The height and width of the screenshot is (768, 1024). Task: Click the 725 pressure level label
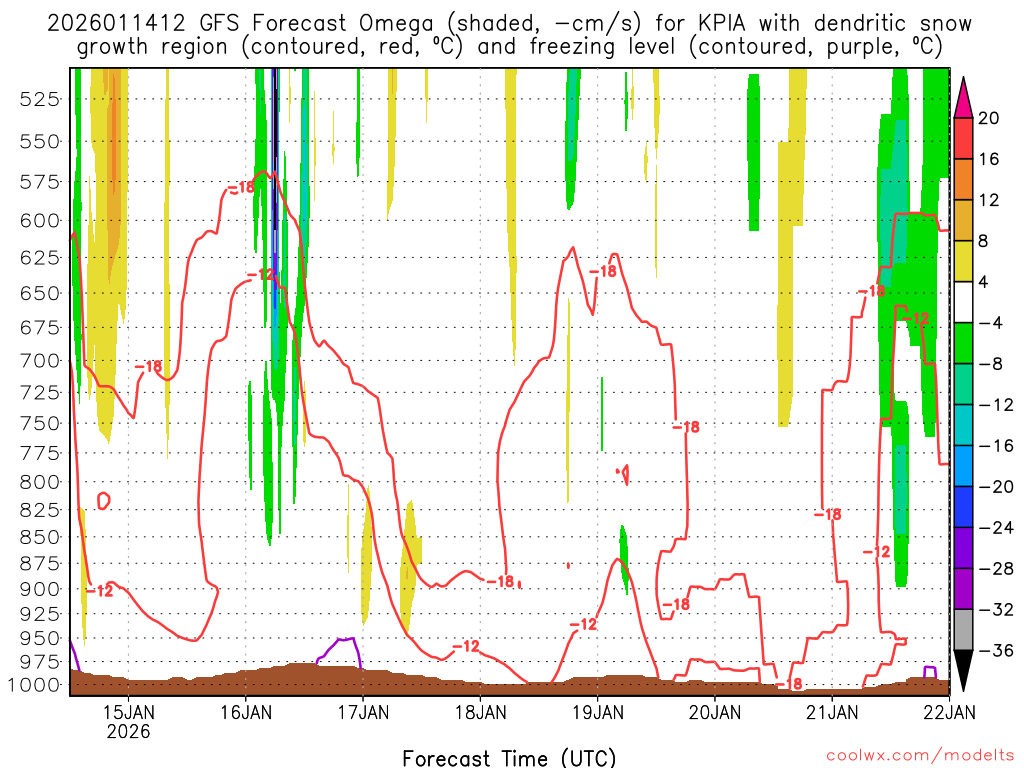point(40,393)
